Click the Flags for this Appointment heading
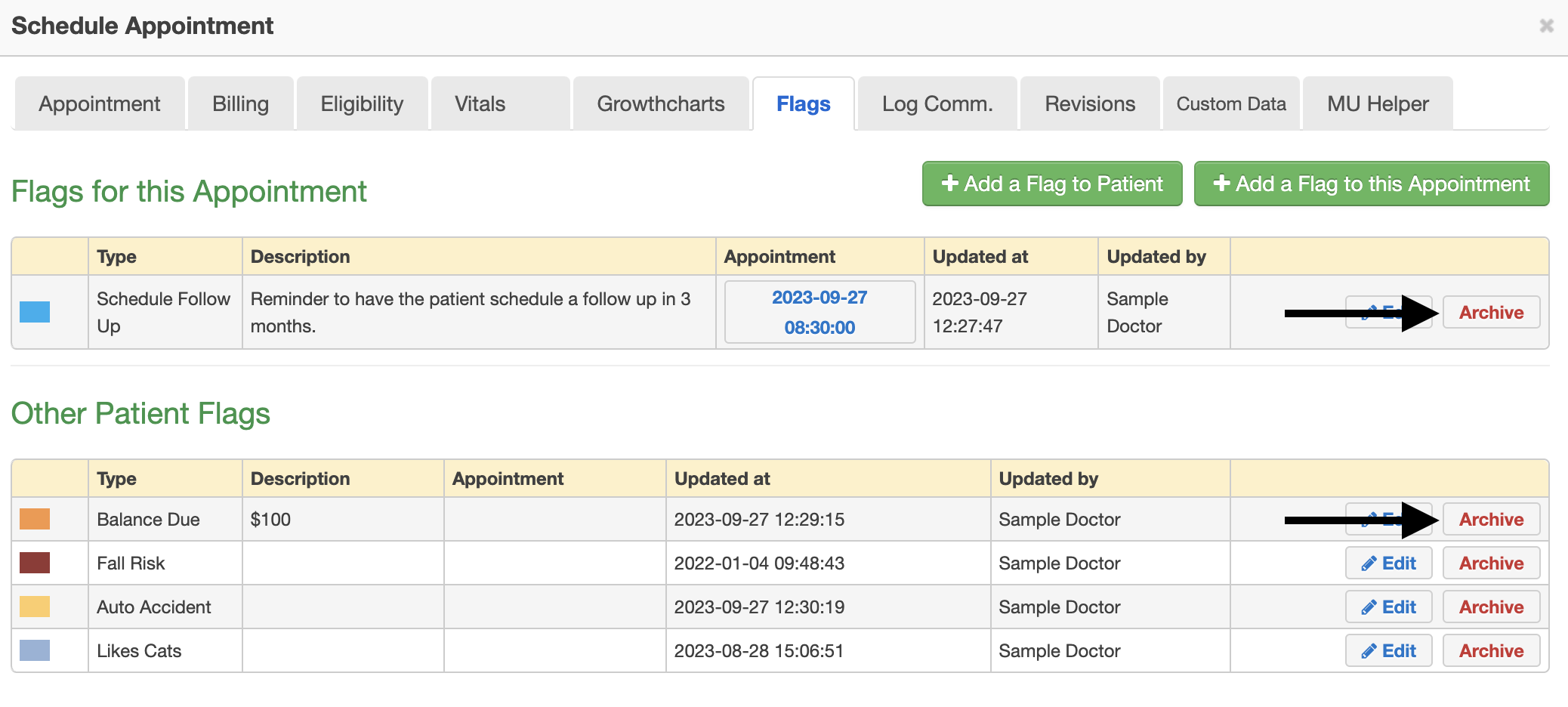 click(x=189, y=191)
